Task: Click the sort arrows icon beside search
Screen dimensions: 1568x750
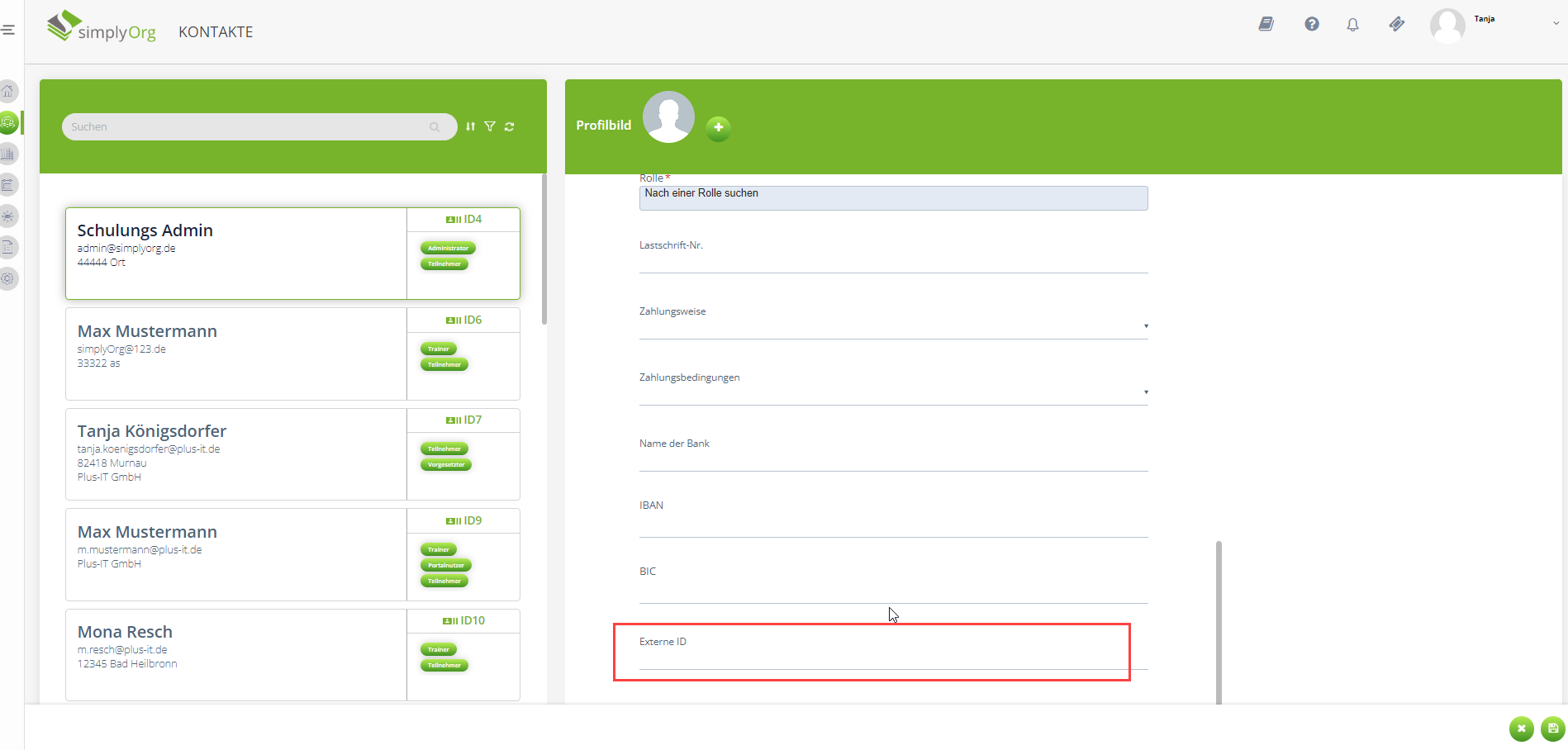Action: 470,126
